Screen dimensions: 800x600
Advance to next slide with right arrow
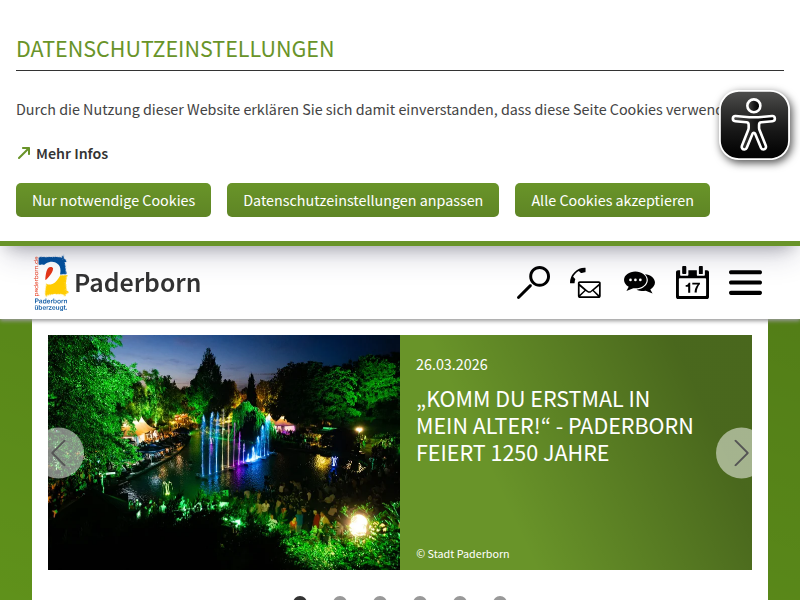tap(738, 453)
